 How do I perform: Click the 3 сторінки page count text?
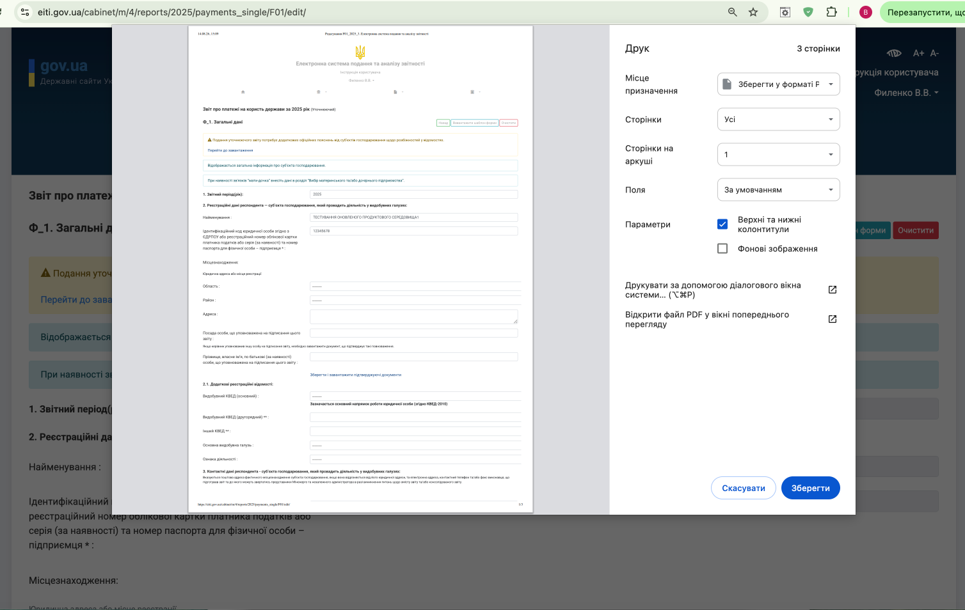pyautogui.click(x=818, y=49)
